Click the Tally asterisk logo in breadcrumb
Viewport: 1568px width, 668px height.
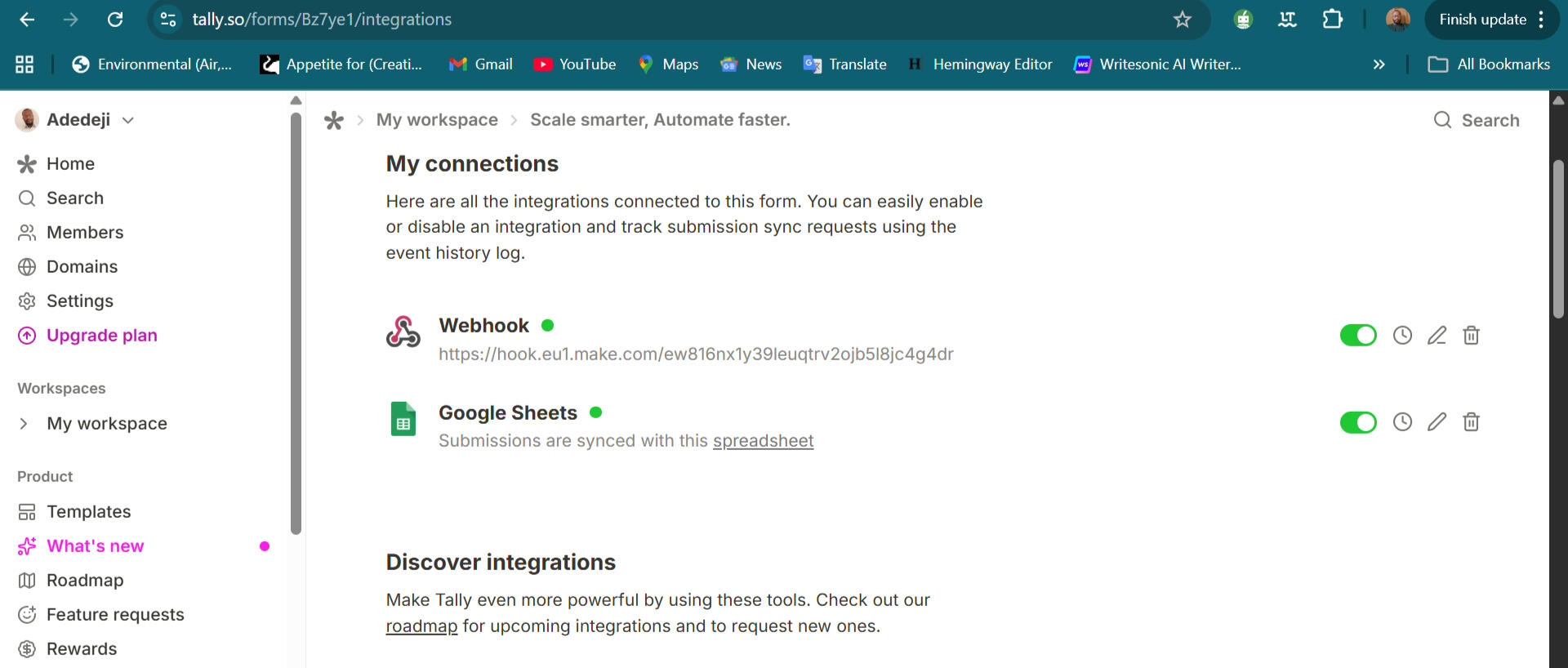click(334, 121)
